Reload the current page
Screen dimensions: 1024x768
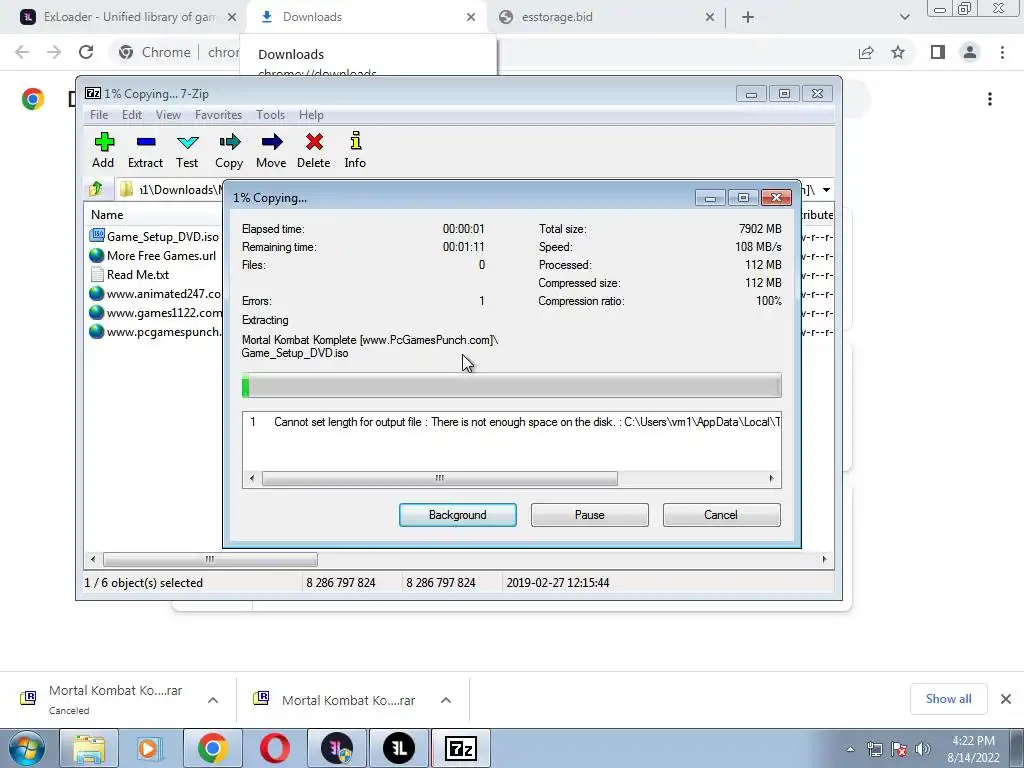click(86, 52)
